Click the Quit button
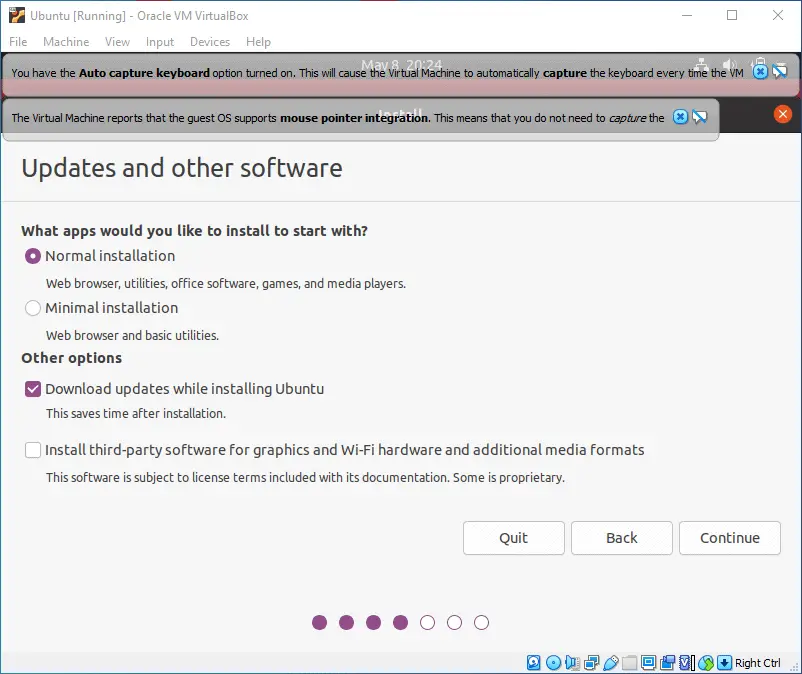 tap(514, 537)
